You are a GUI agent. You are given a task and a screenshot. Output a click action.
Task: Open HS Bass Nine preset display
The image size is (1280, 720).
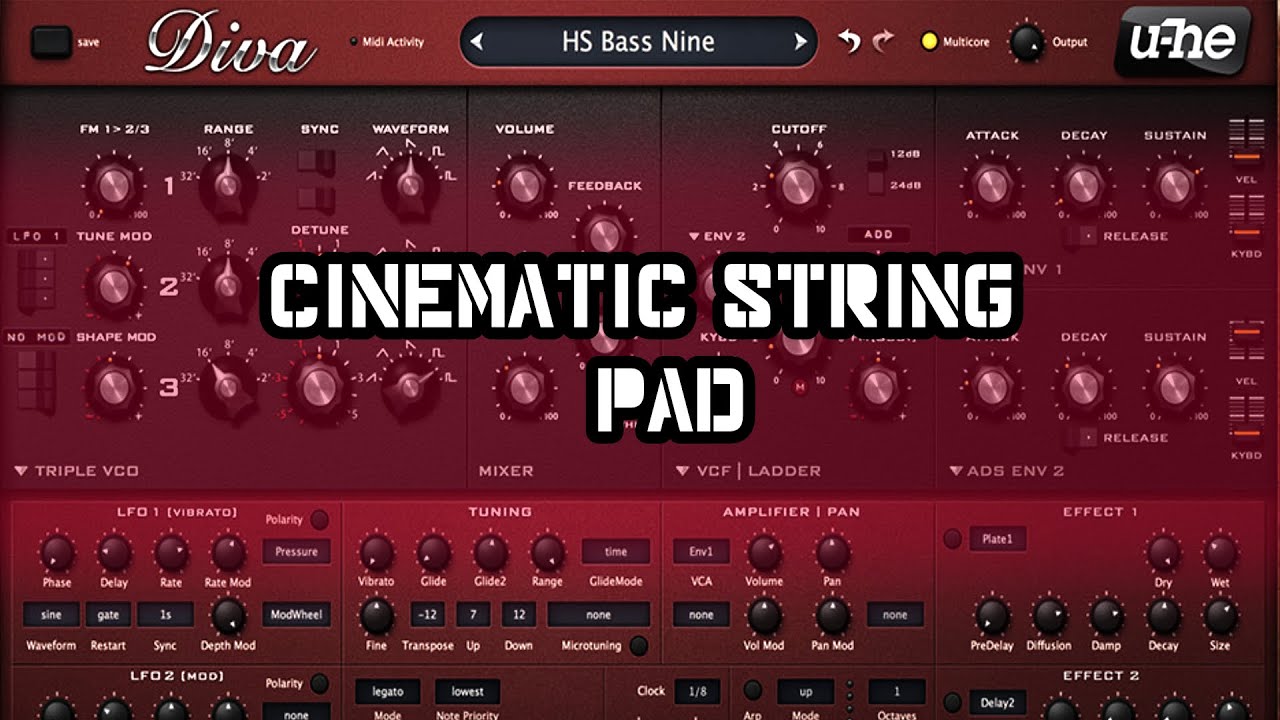click(638, 42)
